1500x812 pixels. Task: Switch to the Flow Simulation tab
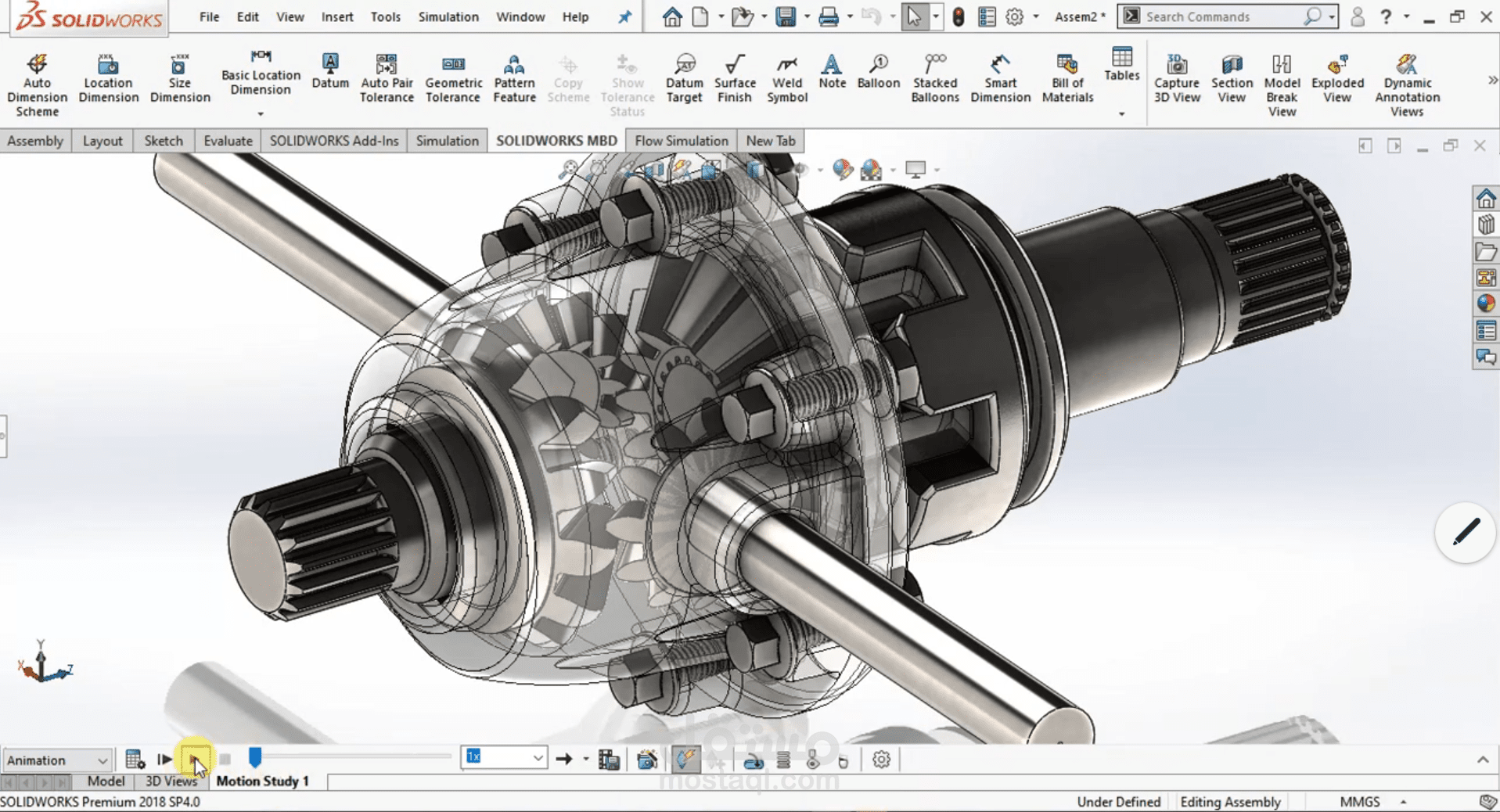pos(680,141)
